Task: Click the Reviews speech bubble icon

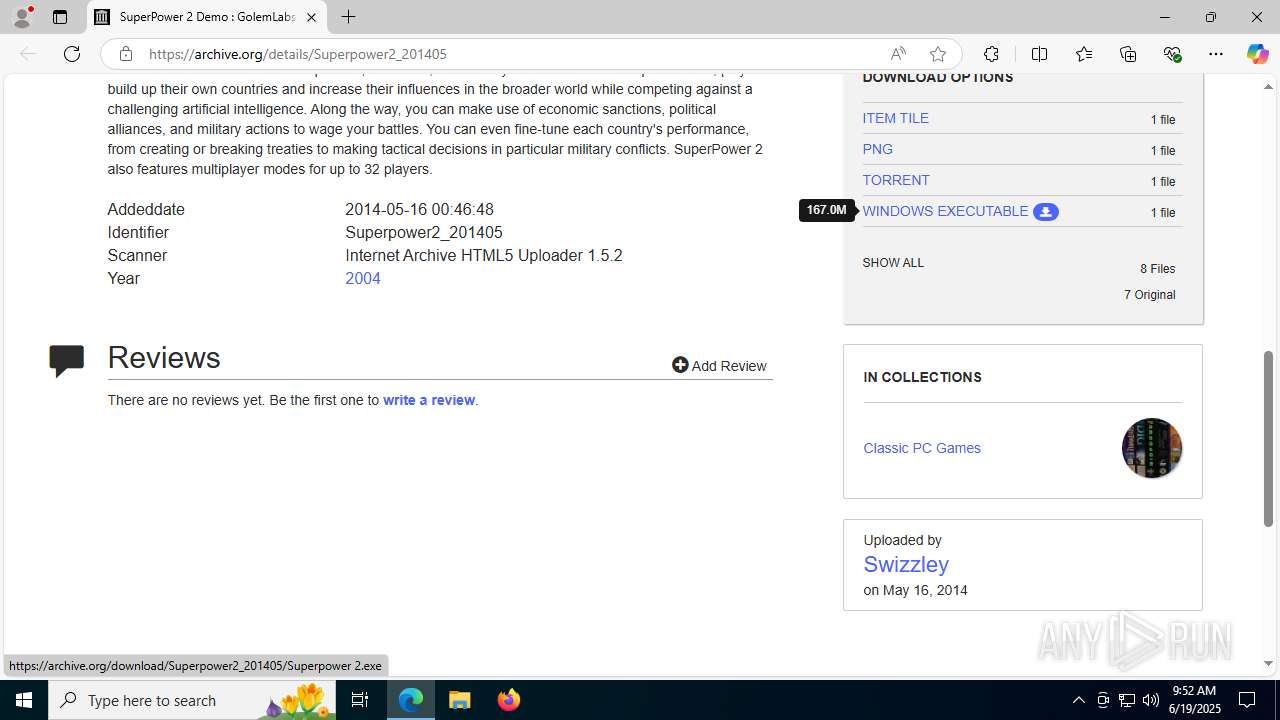Action: (x=66, y=360)
